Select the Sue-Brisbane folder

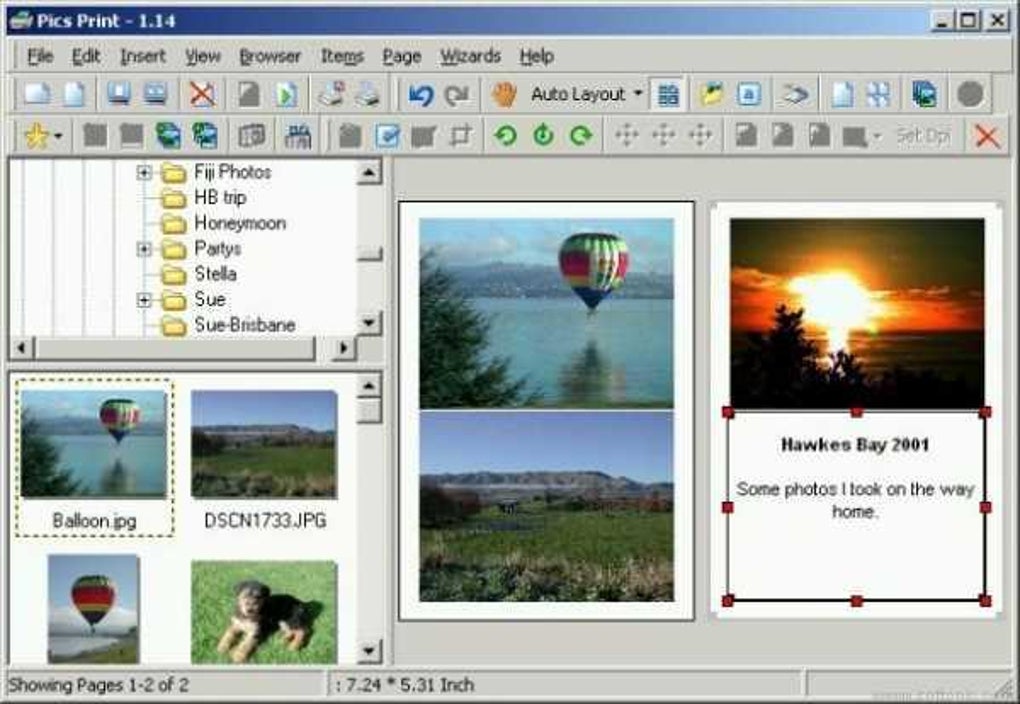[245, 325]
